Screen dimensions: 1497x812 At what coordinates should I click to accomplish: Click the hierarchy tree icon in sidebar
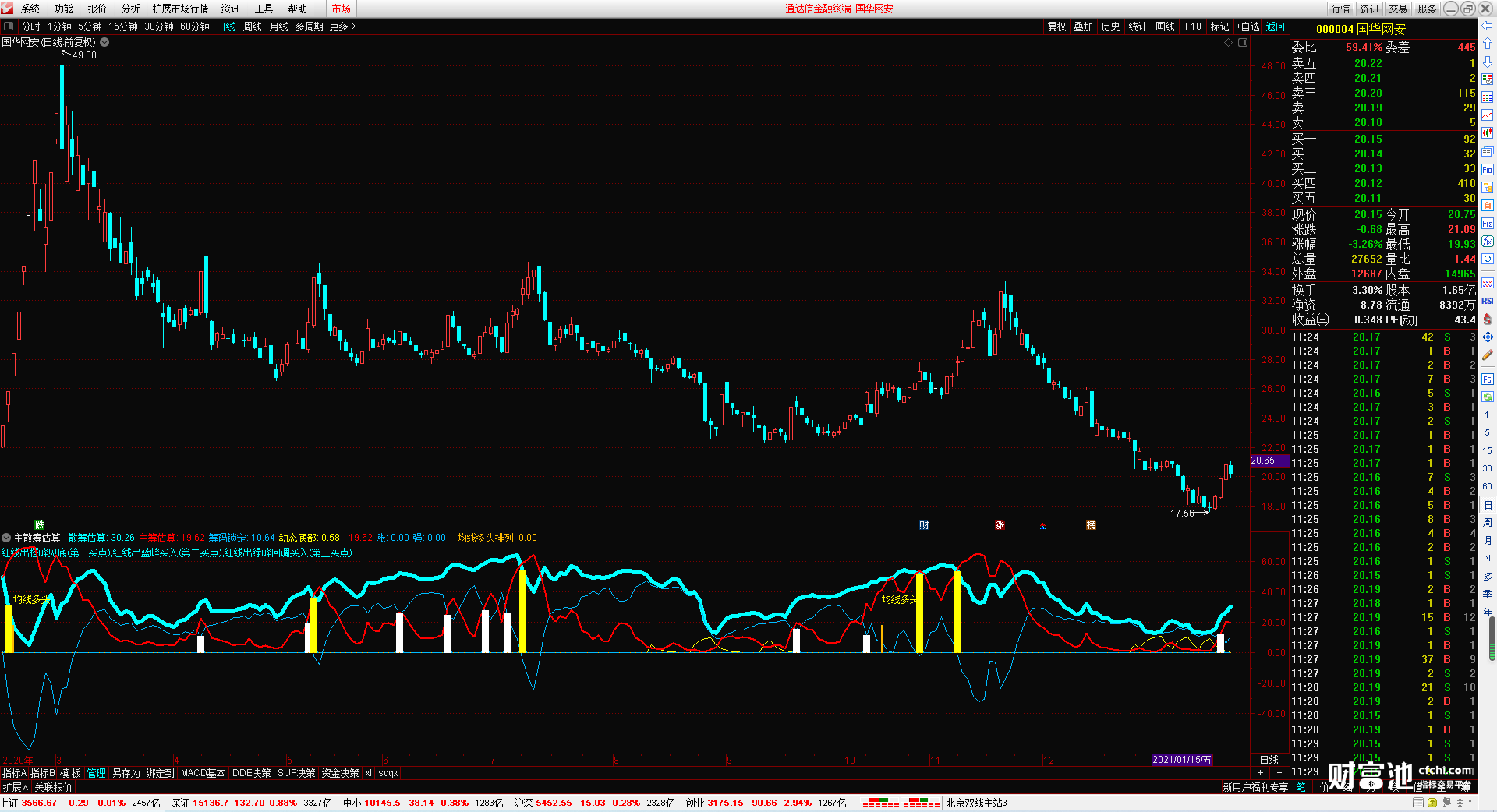coord(1488,188)
